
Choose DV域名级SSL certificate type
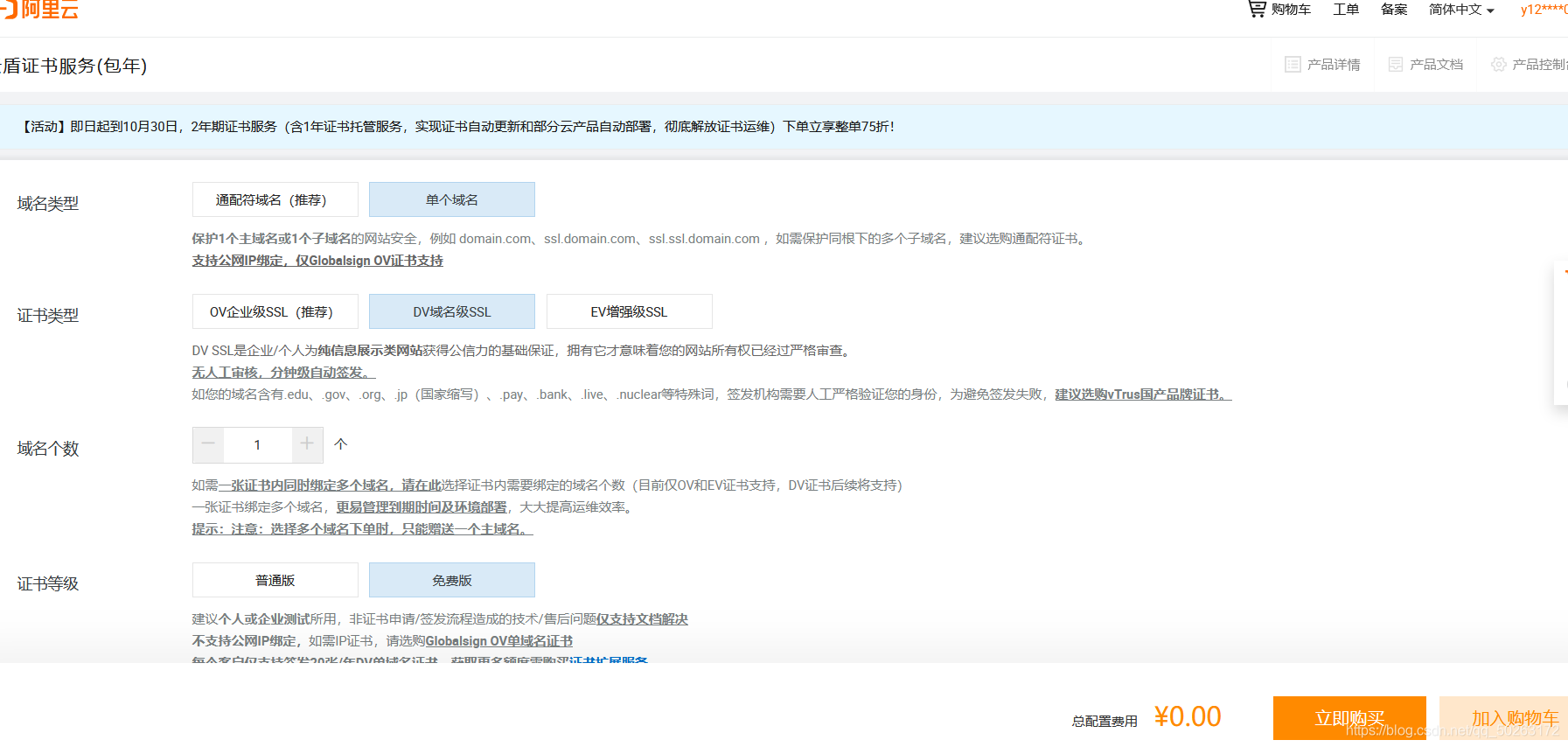pyautogui.click(x=452, y=311)
